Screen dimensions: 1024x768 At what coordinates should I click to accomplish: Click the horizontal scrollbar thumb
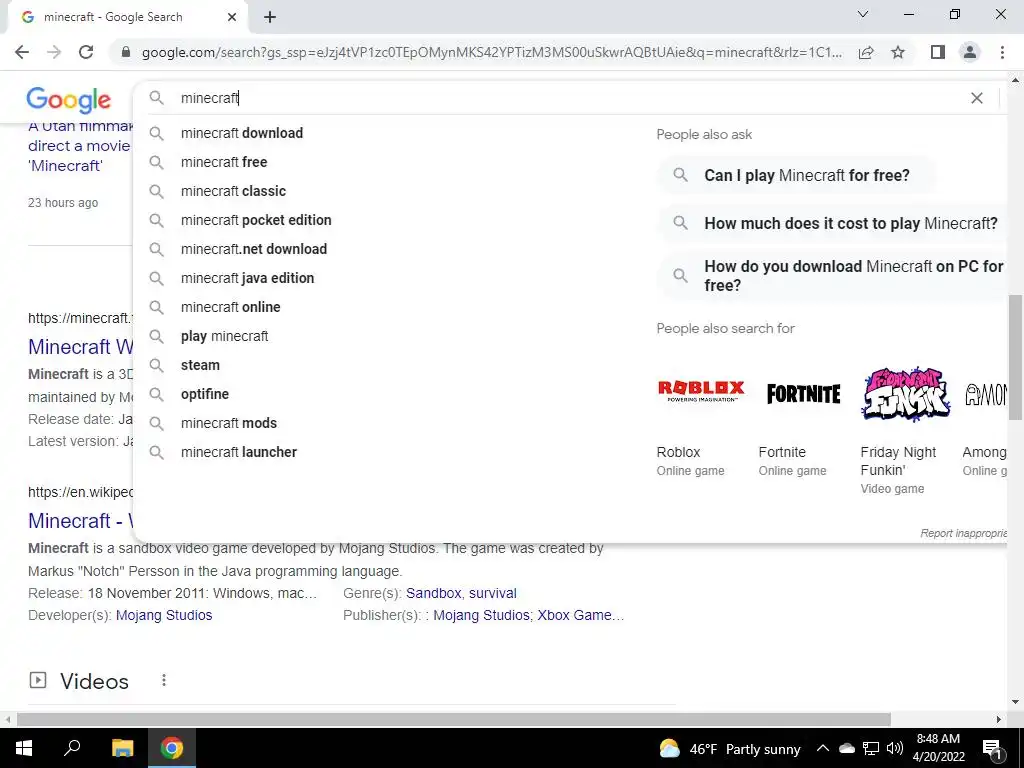[x=454, y=719]
